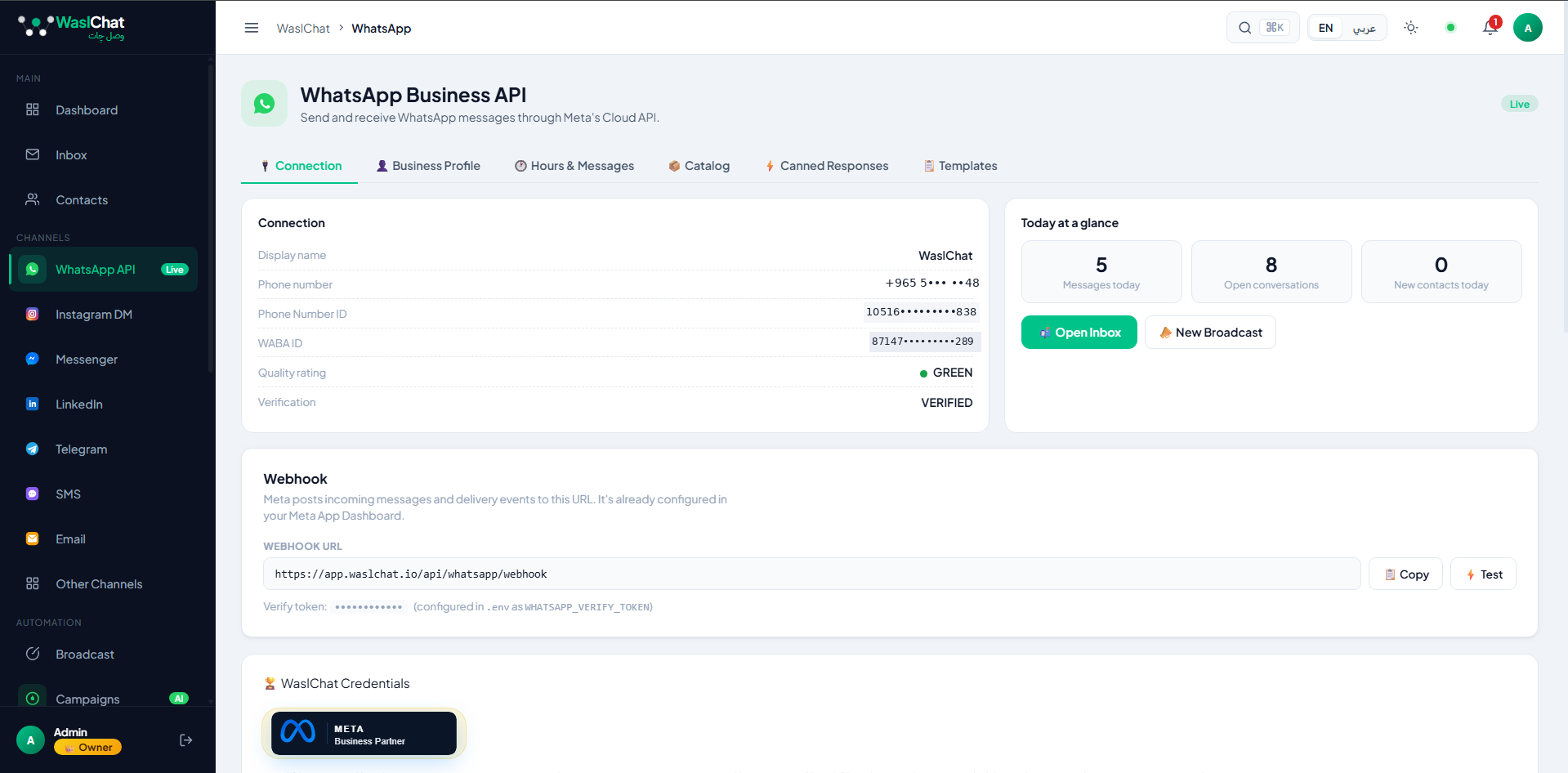Click the Open conversations stat card
Viewport: 1568px width, 773px height.
click(1271, 272)
